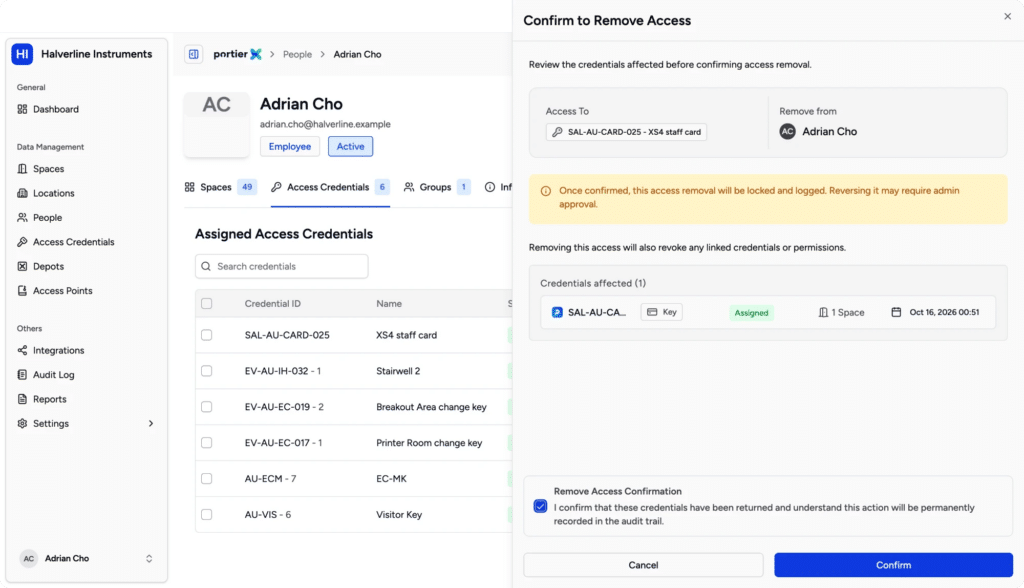
Task: Switch to the Groups tab
Action: (437, 188)
